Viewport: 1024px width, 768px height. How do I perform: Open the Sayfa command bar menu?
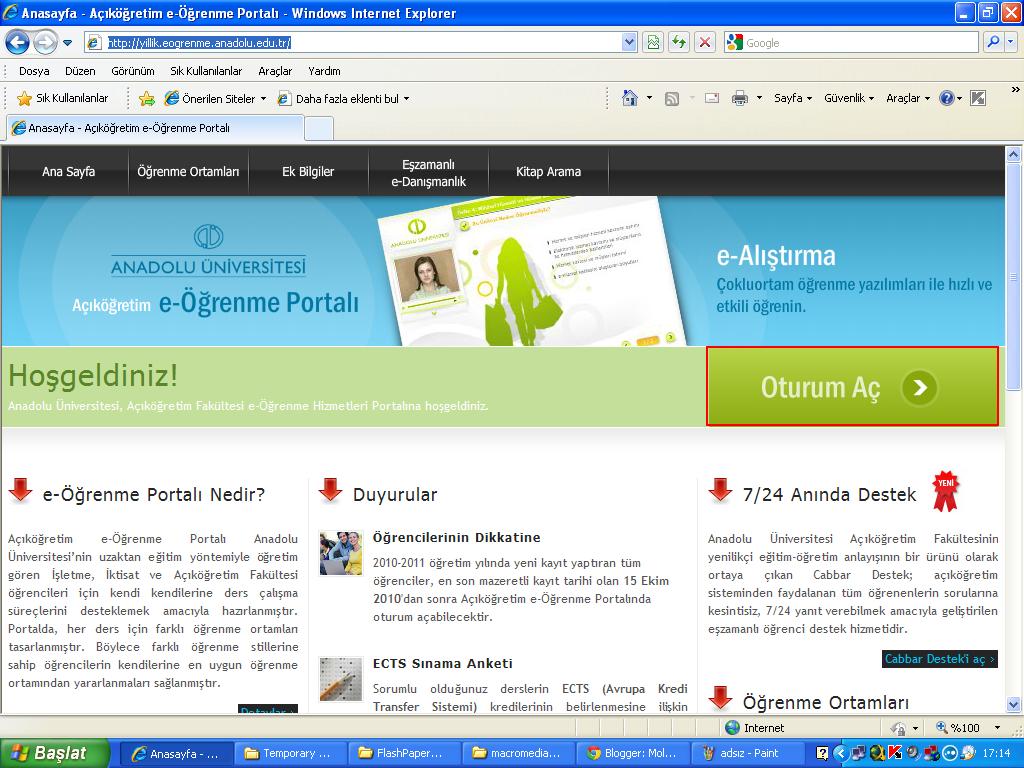pos(793,98)
